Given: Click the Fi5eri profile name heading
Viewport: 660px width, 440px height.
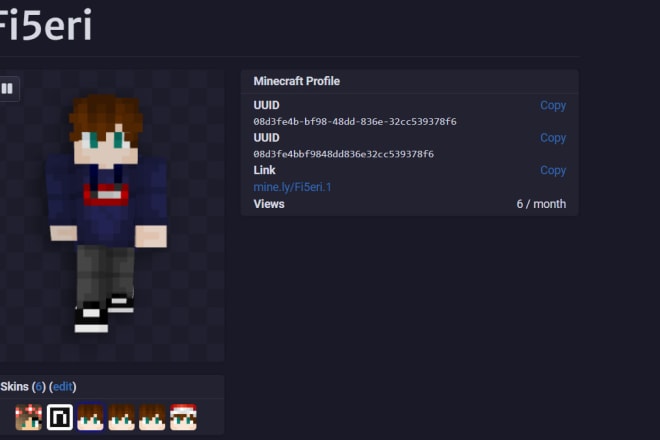Looking at the screenshot, I should 45,25.
